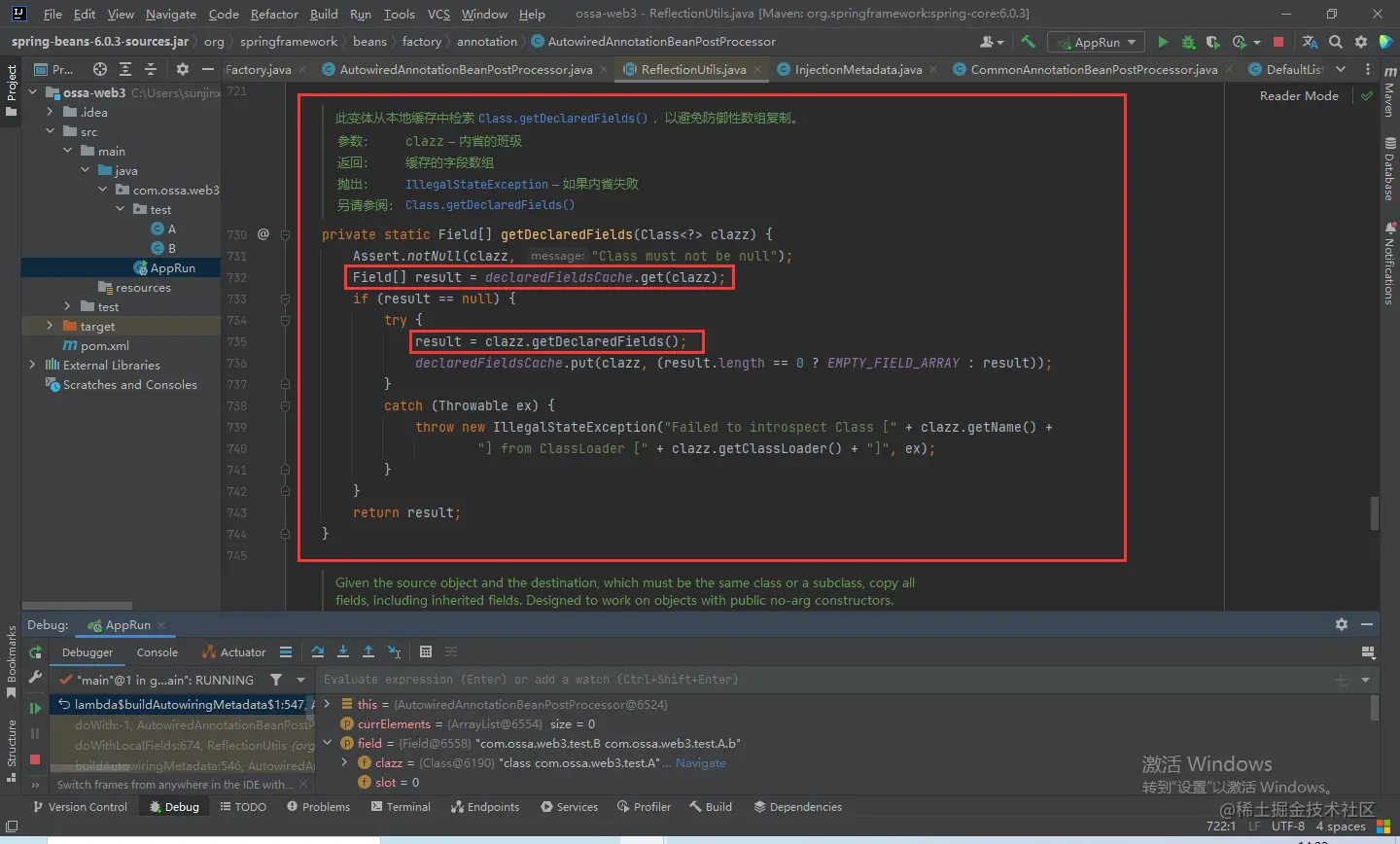
Task: Open the profiler run options arrow
Action: click(1257, 43)
